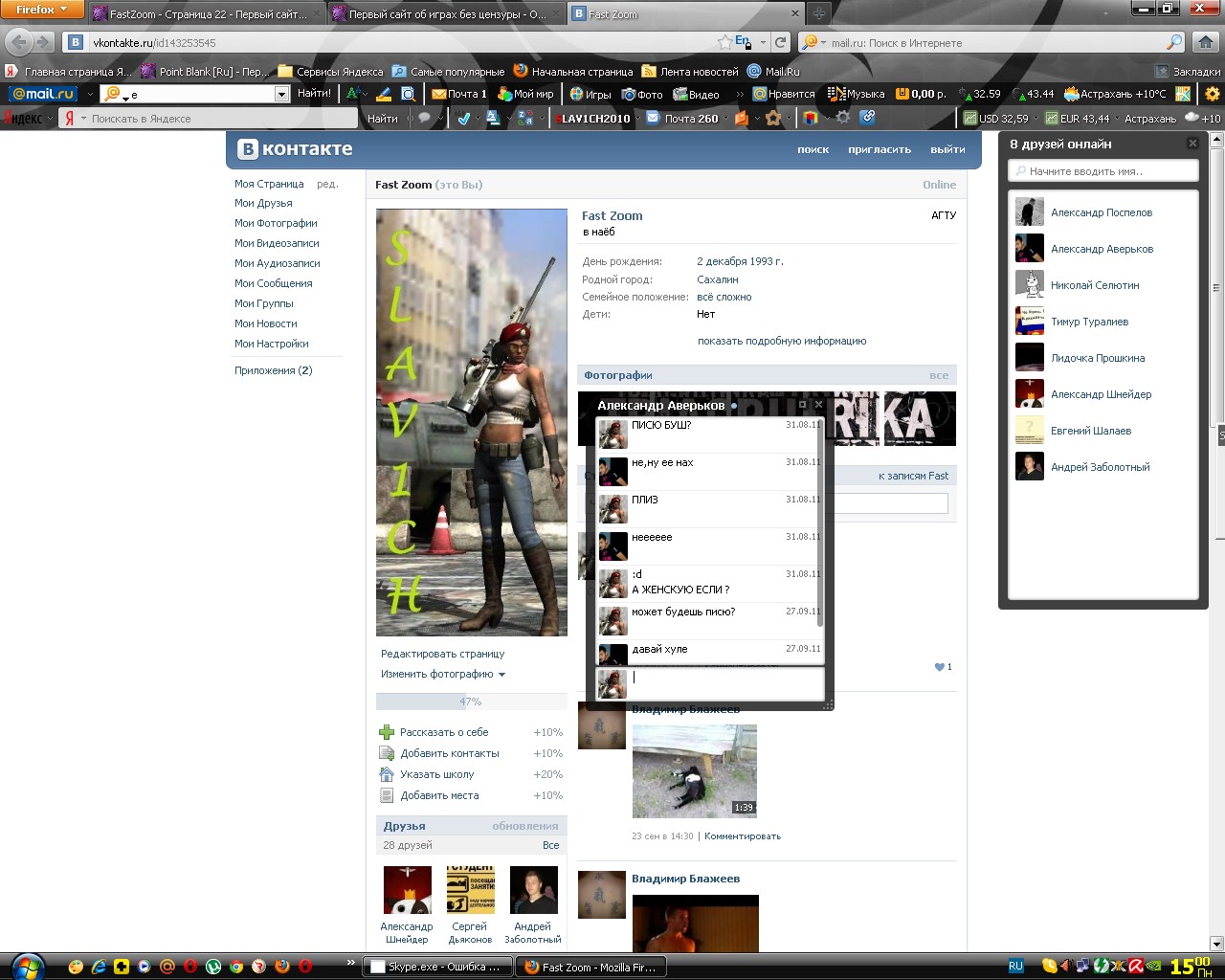Open the Астрахань +10°C weather item
This screenshot has height=980, width=1225.
pos(1115,94)
